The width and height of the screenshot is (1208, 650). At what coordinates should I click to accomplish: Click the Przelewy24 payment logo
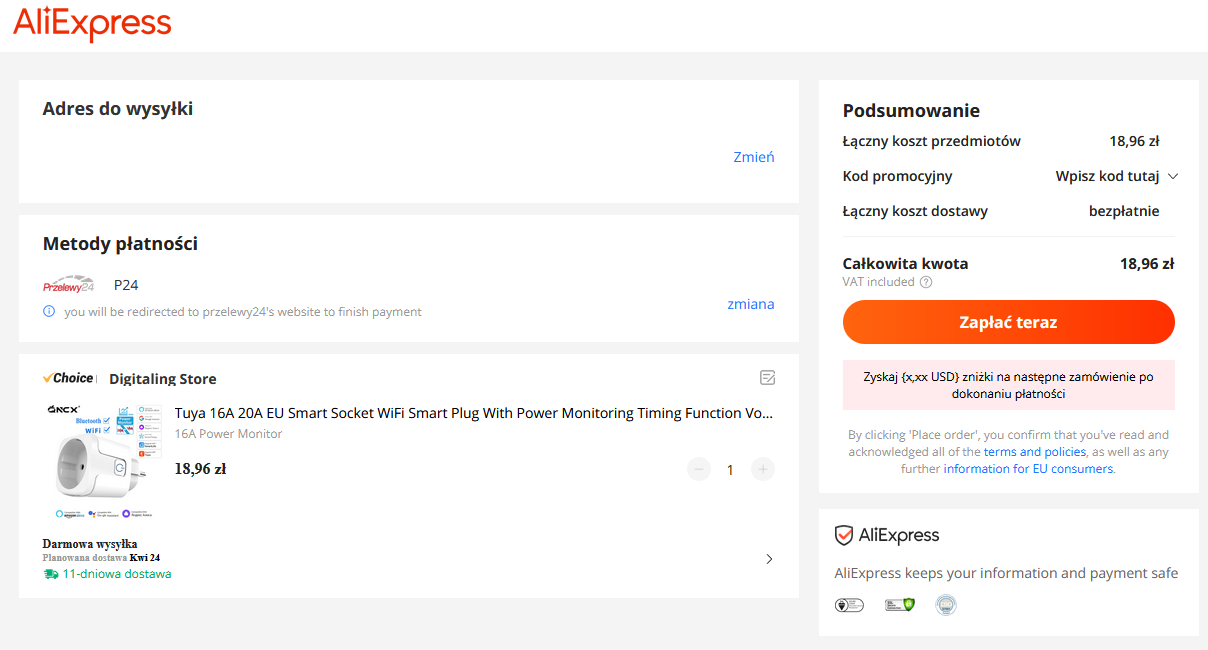tap(68, 285)
